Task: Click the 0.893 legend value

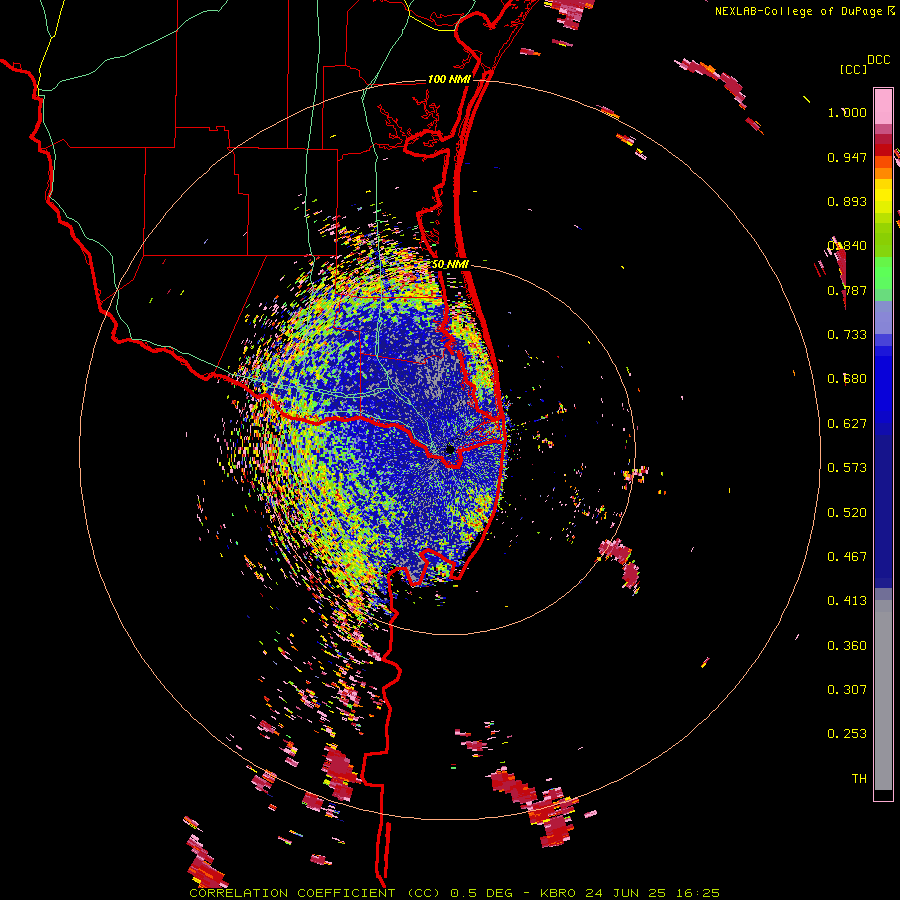Action: pyautogui.click(x=847, y=201)
